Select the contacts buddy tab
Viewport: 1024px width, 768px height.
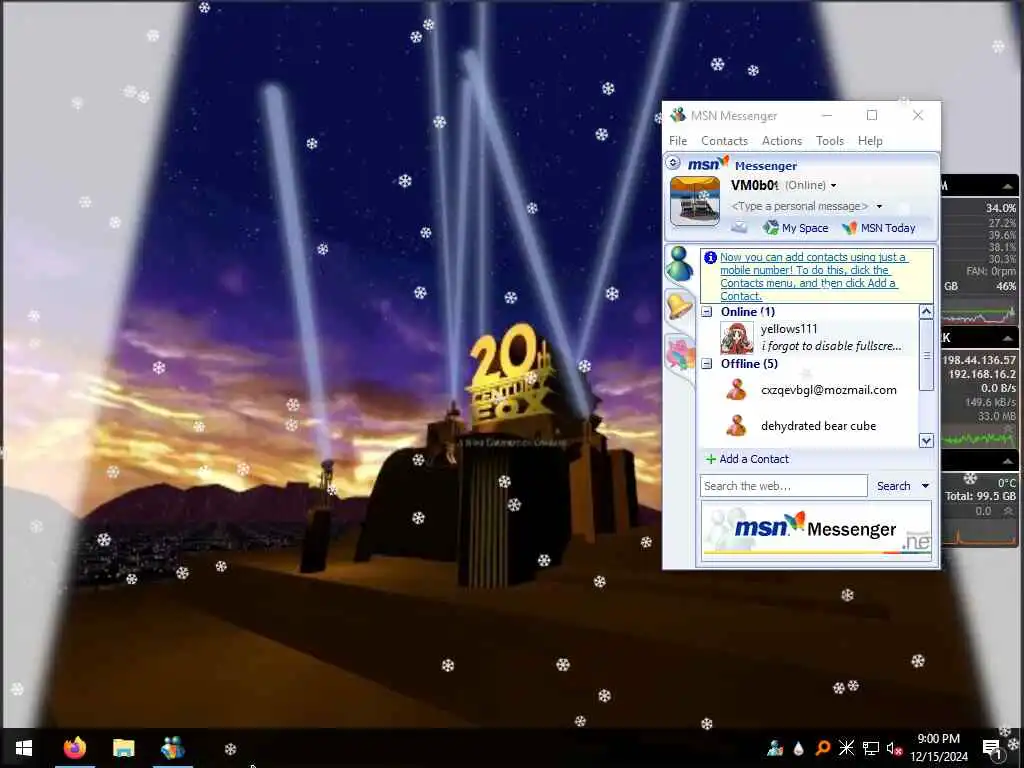pos(680,264)
